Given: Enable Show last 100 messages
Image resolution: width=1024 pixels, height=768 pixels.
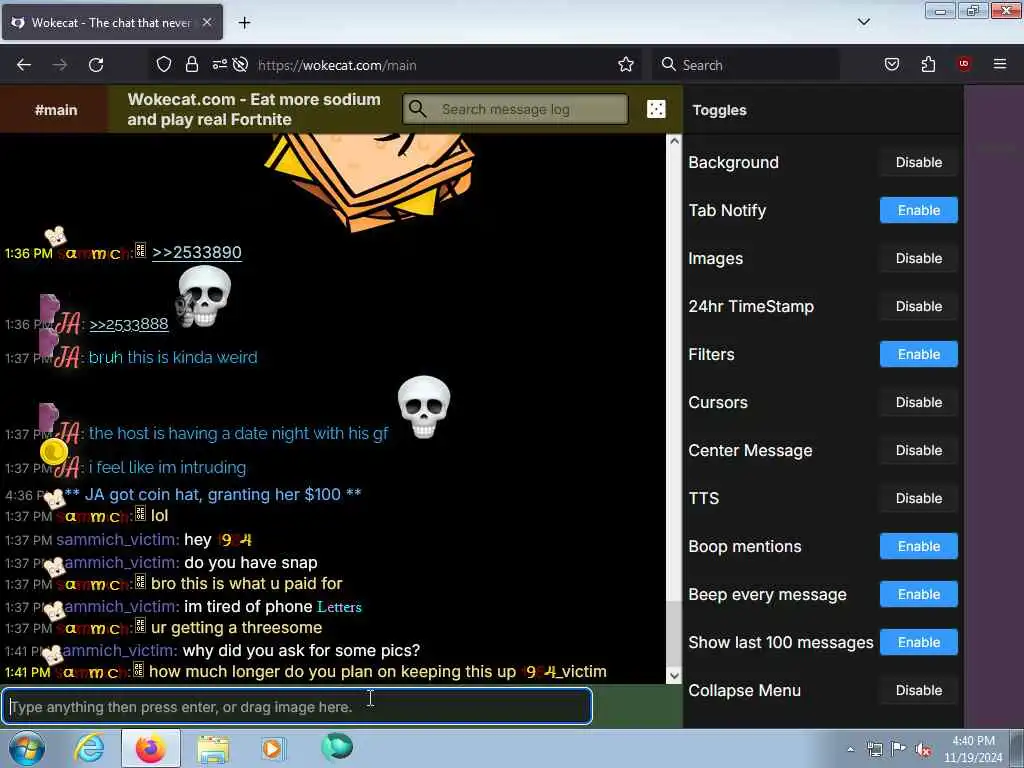Looking at the screenshot, I should [x=918, y=642].
